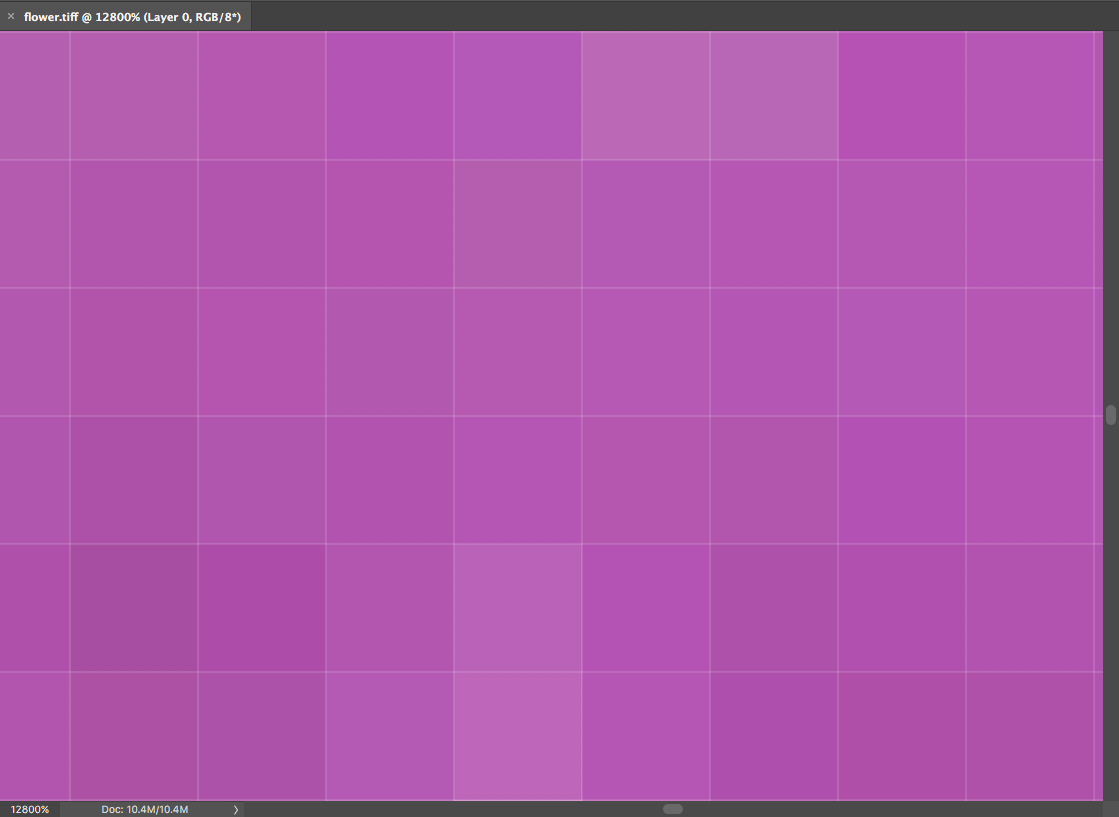Click the lightest pink pixel in bottom row
The height and width of the screenshot is (817, 1119).
click(518, 736)
